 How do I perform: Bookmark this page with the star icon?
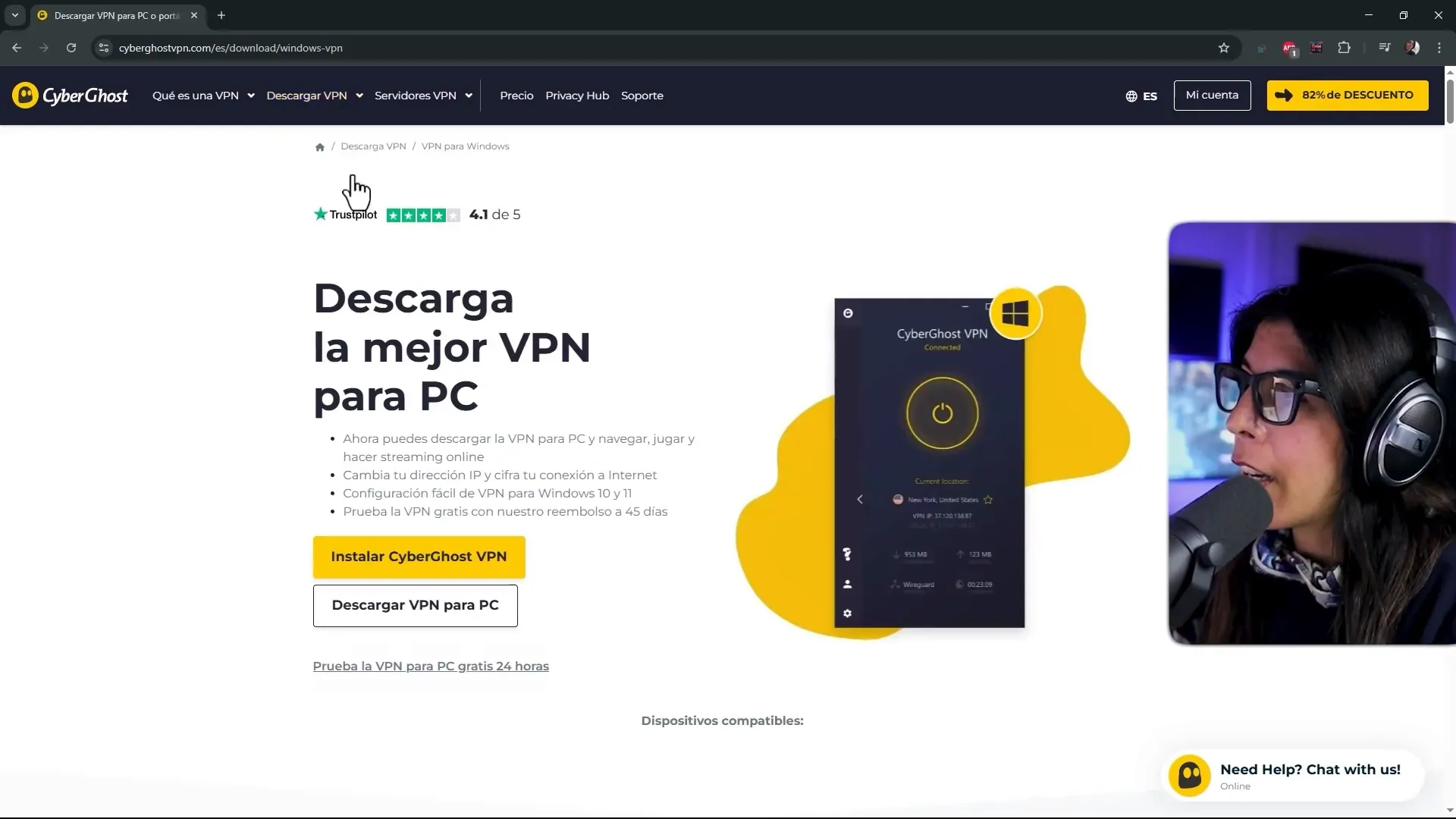coord(1223,48)
